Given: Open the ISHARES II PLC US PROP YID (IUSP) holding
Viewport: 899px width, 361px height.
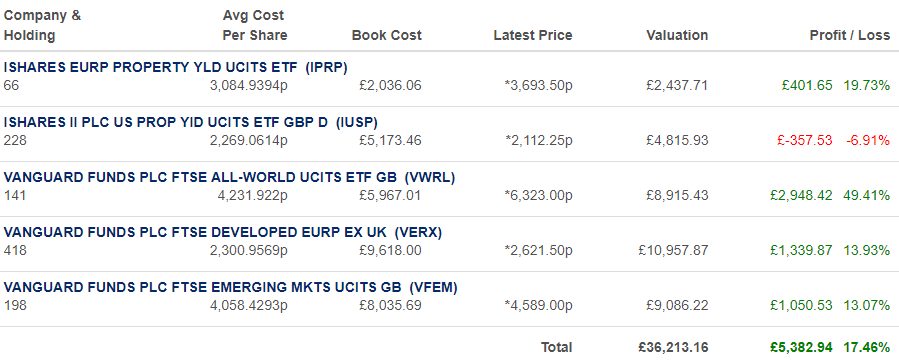Looking at the screenshot, I should (x=190, y=123).
